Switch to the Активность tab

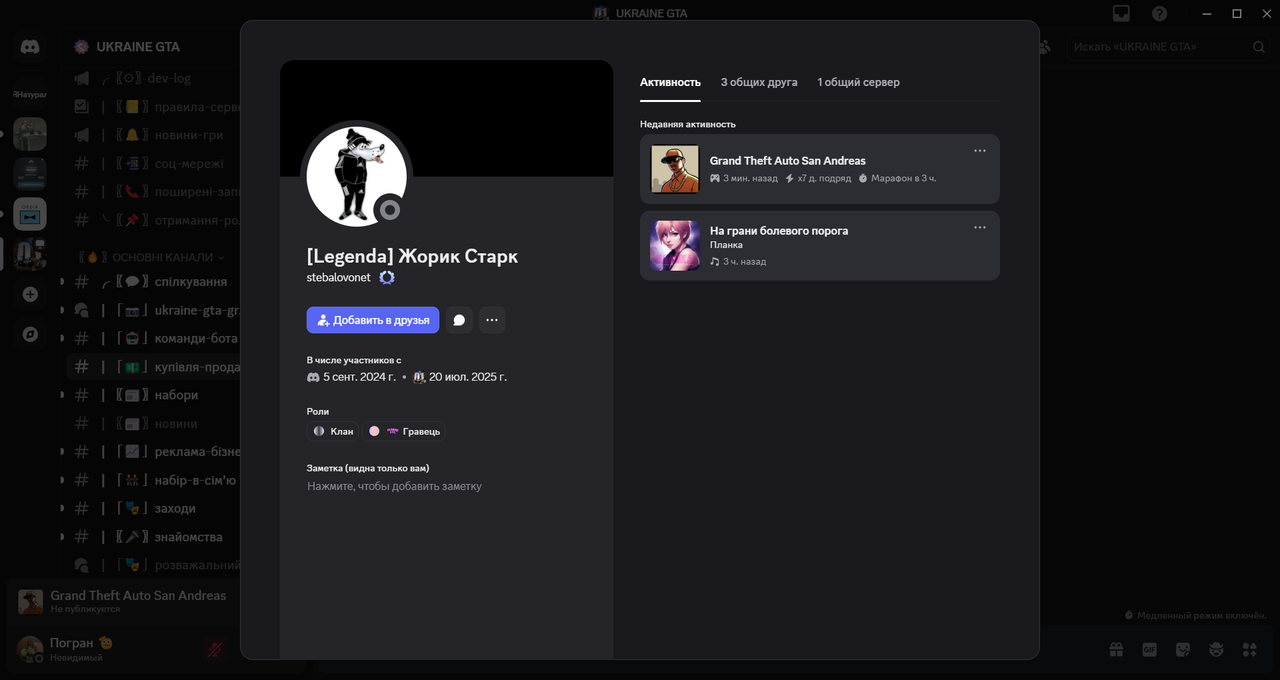[x=670, y=82]
